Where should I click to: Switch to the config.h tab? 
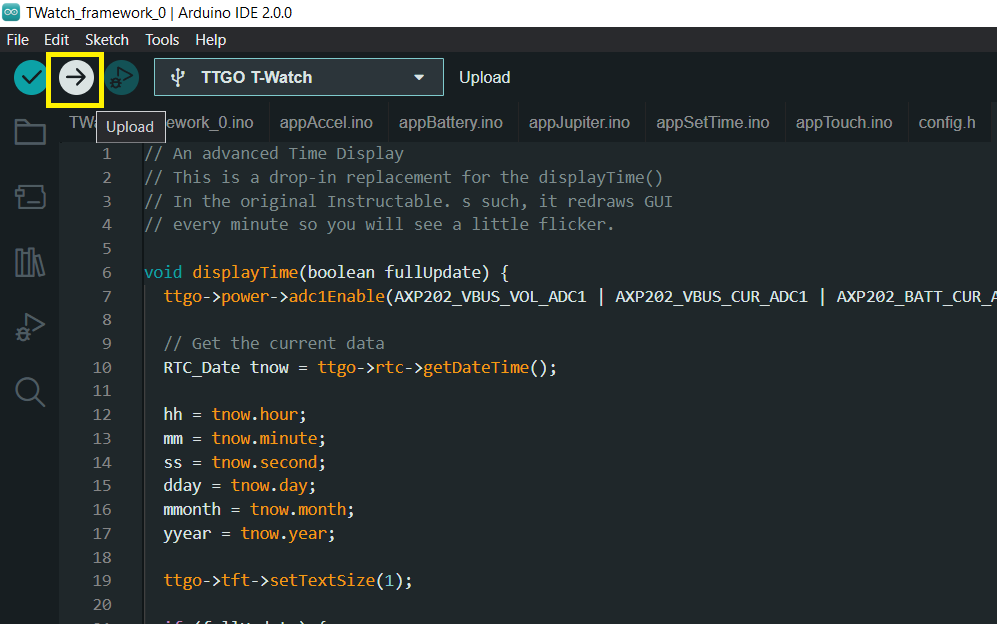(947, 123)
